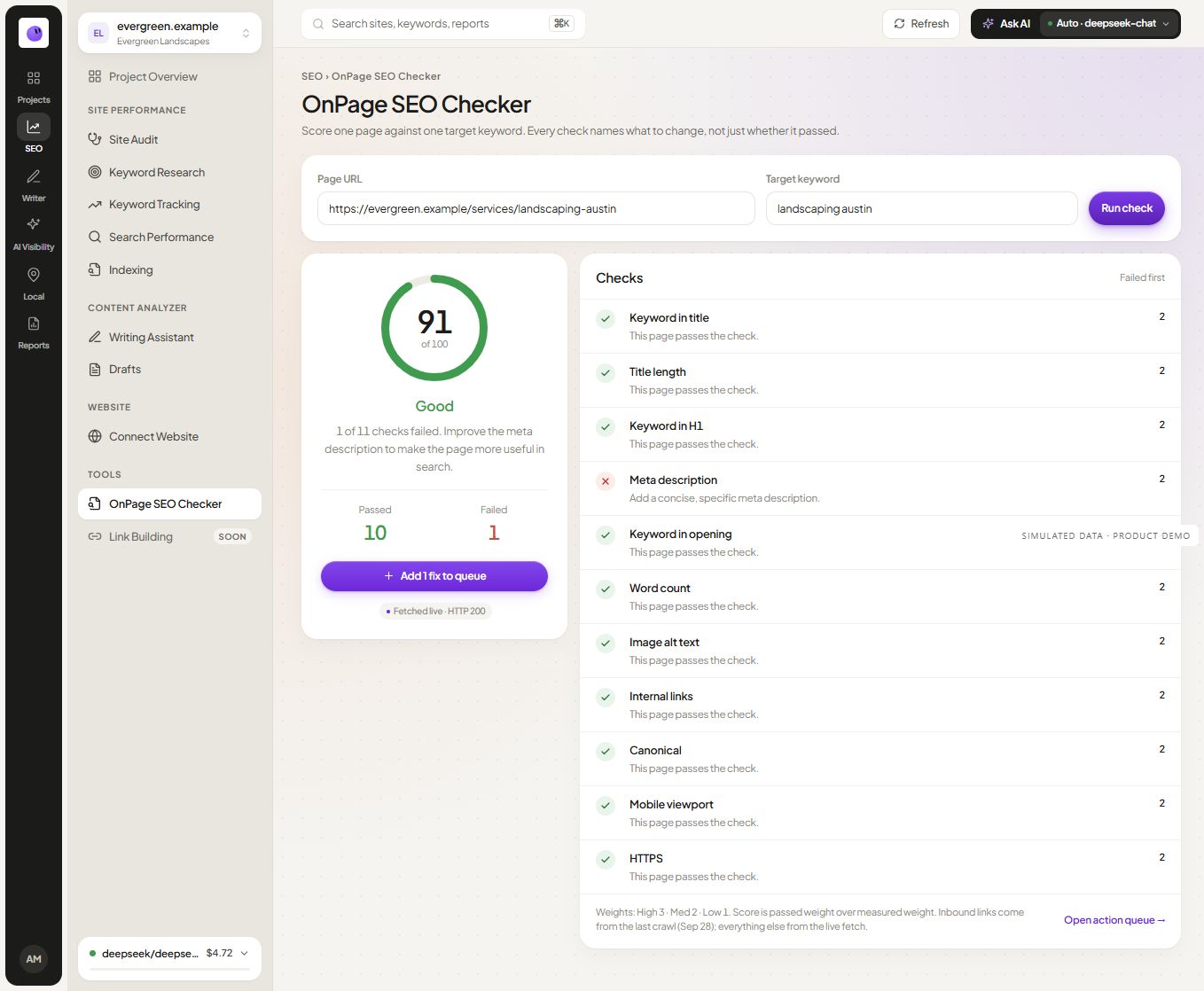Expand the deepseek model cost selector
The image size is (1204, 991).
tap(169, 954)
